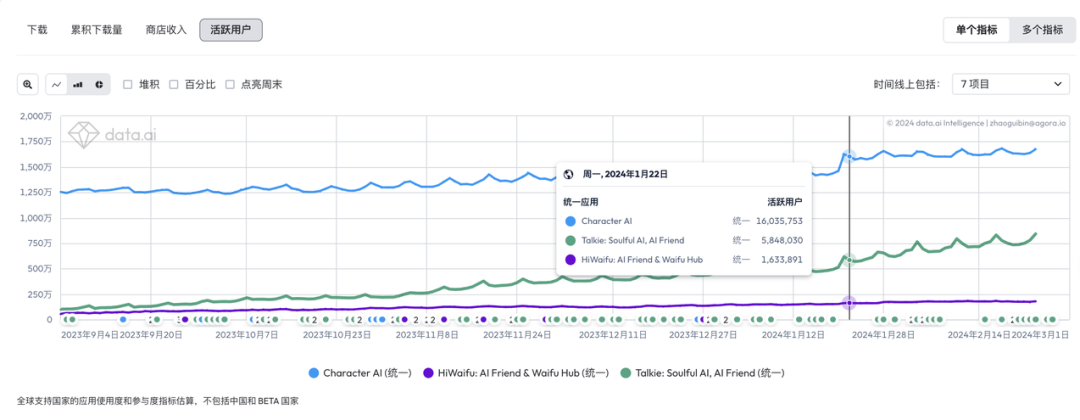
Task: Click the 2023年12月27日 x-axis label
Action: [x=704, y=335]
